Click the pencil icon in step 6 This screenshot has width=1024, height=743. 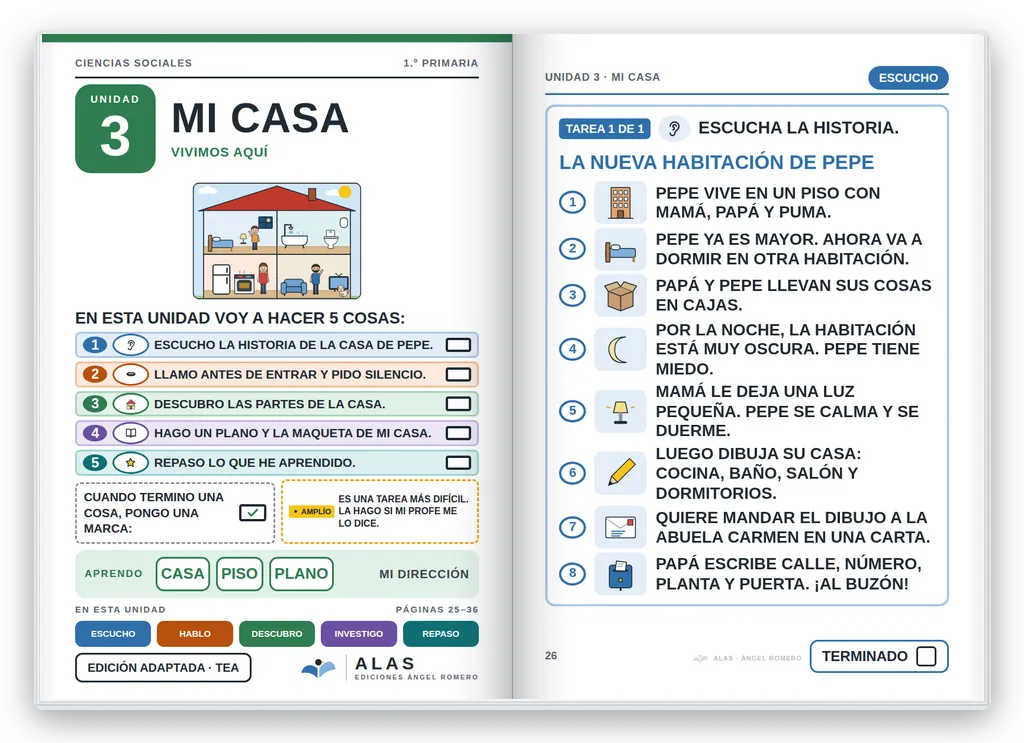[620, 473]
